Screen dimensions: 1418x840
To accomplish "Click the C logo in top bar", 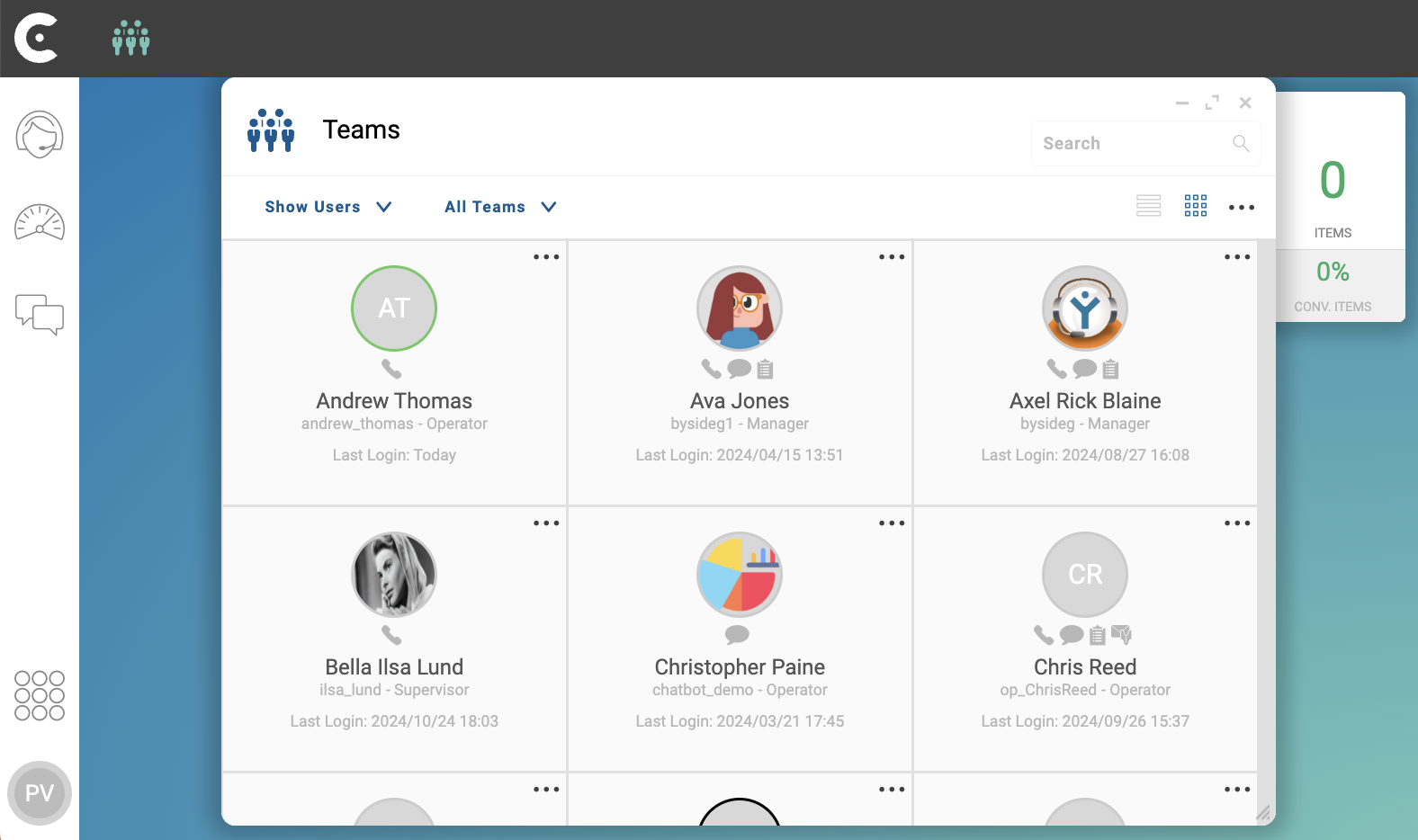I will click(36, 38).
